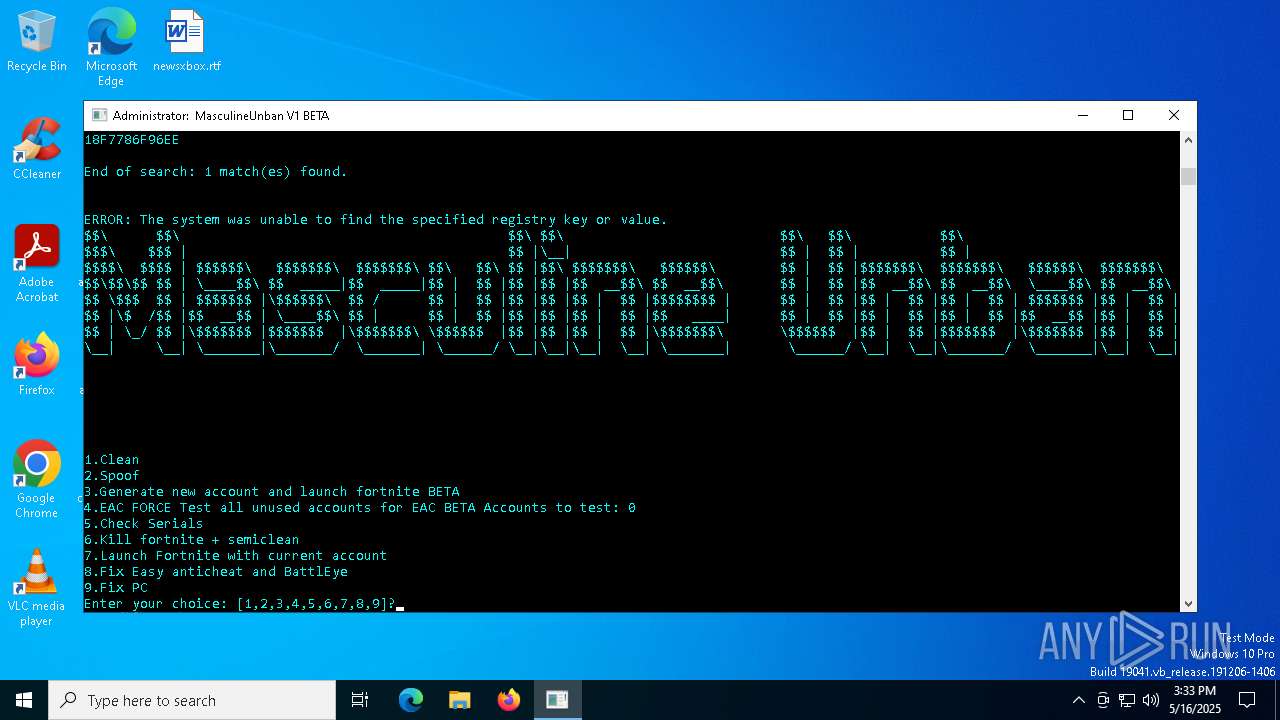Click 'Generate new account and launch fortnite' line
1280x720 pixels.
tap(272, 492)
